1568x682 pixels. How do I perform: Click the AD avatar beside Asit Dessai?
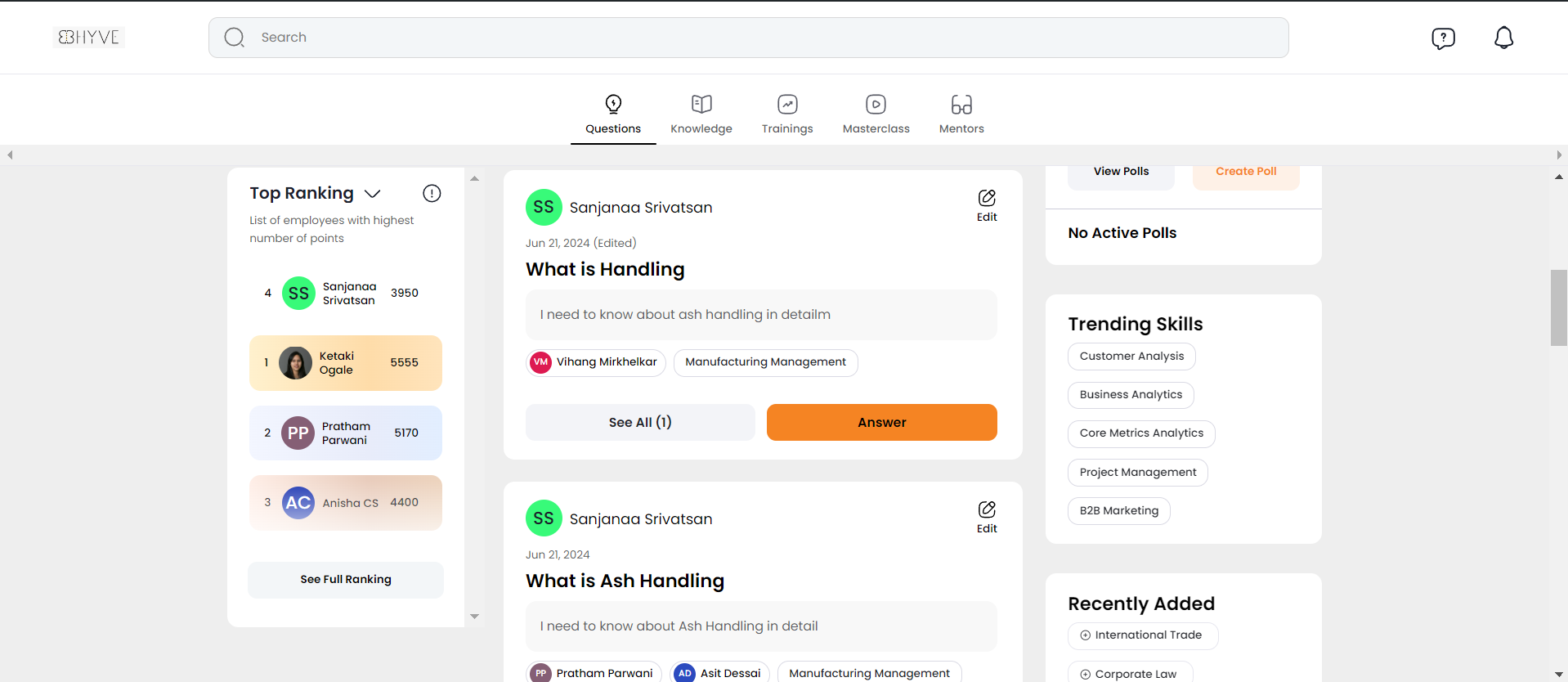(x=685, y=673)
